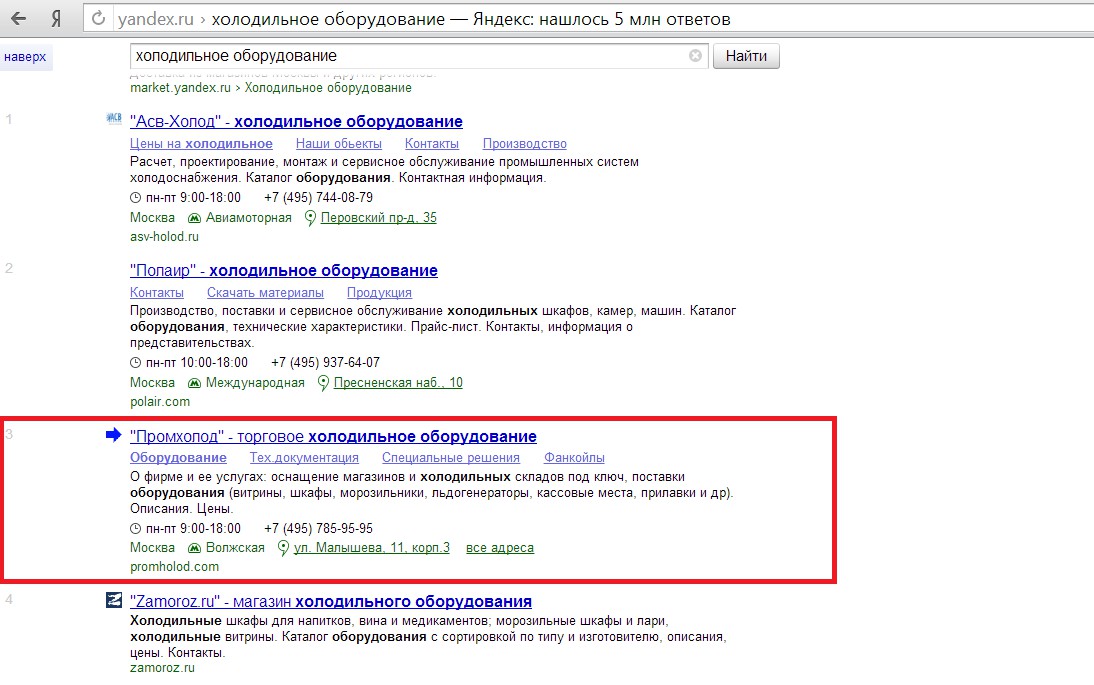The height and width of the screenshot is (685, 1094).
Task: Reload the page with refresh icon
Action: click(x=98, y=18)
